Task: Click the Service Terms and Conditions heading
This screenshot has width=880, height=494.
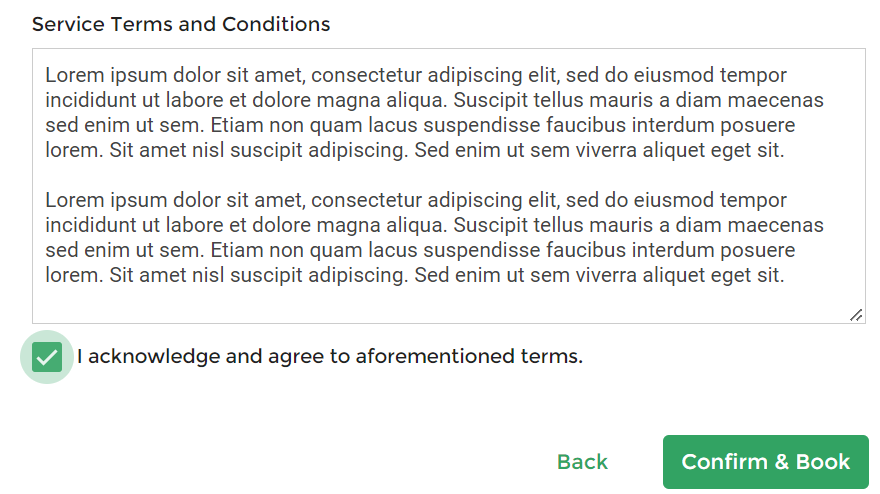Action: pyautogui.click(x=181, y=24)
